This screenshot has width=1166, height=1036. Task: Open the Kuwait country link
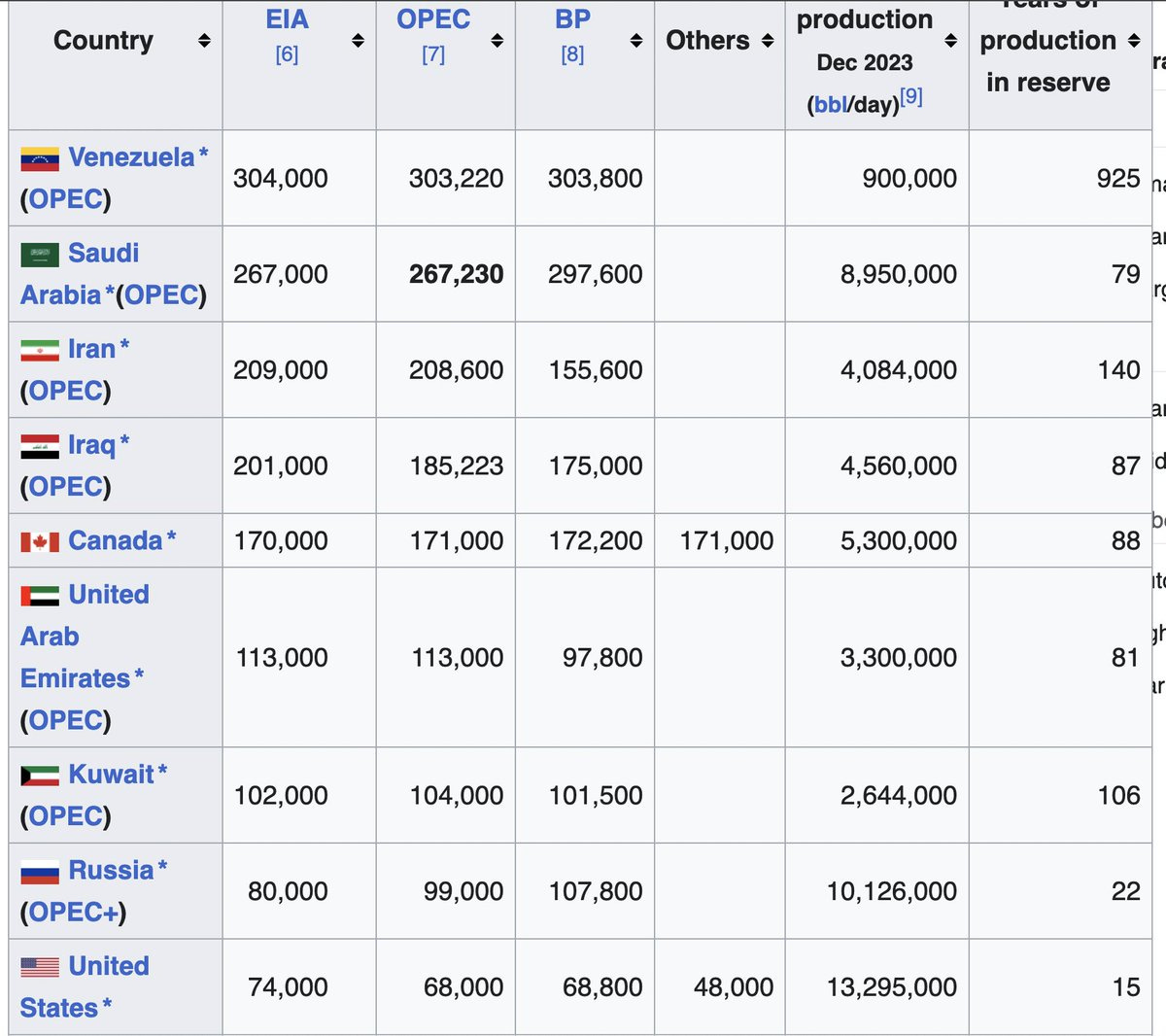coord(111,775)
